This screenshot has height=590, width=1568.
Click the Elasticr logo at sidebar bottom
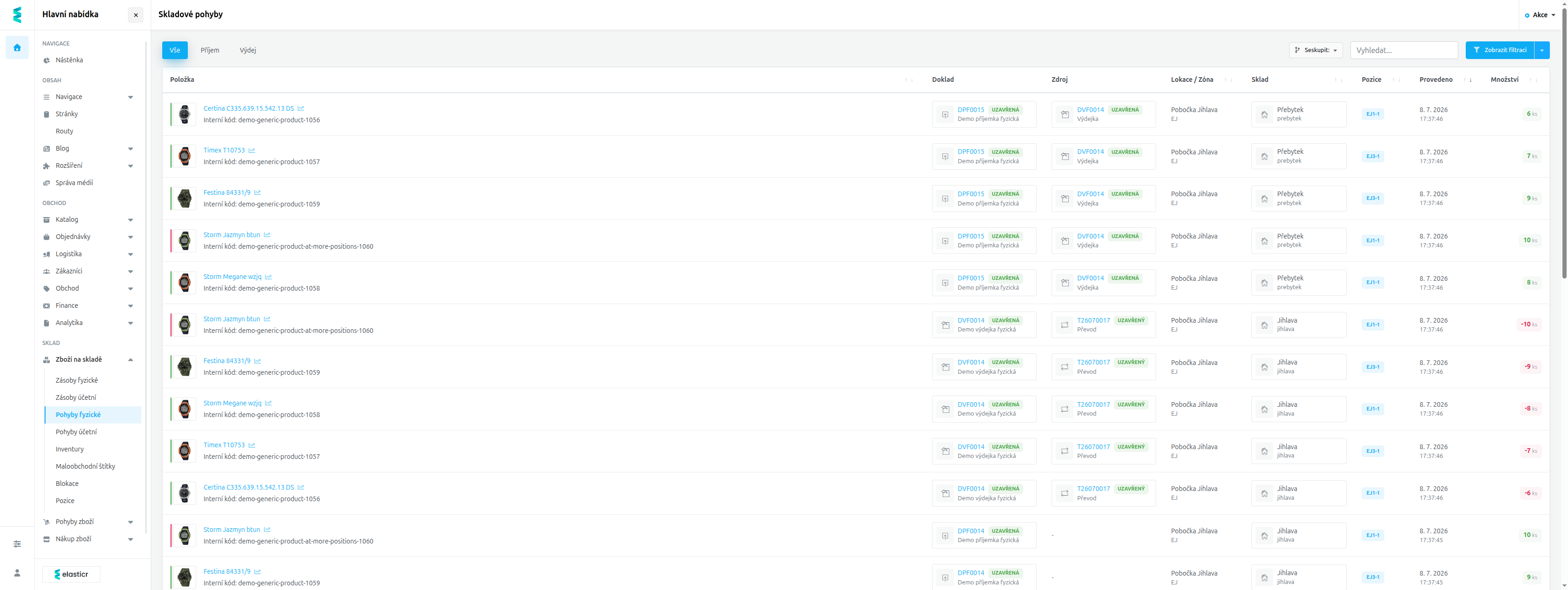pos(71,574)
